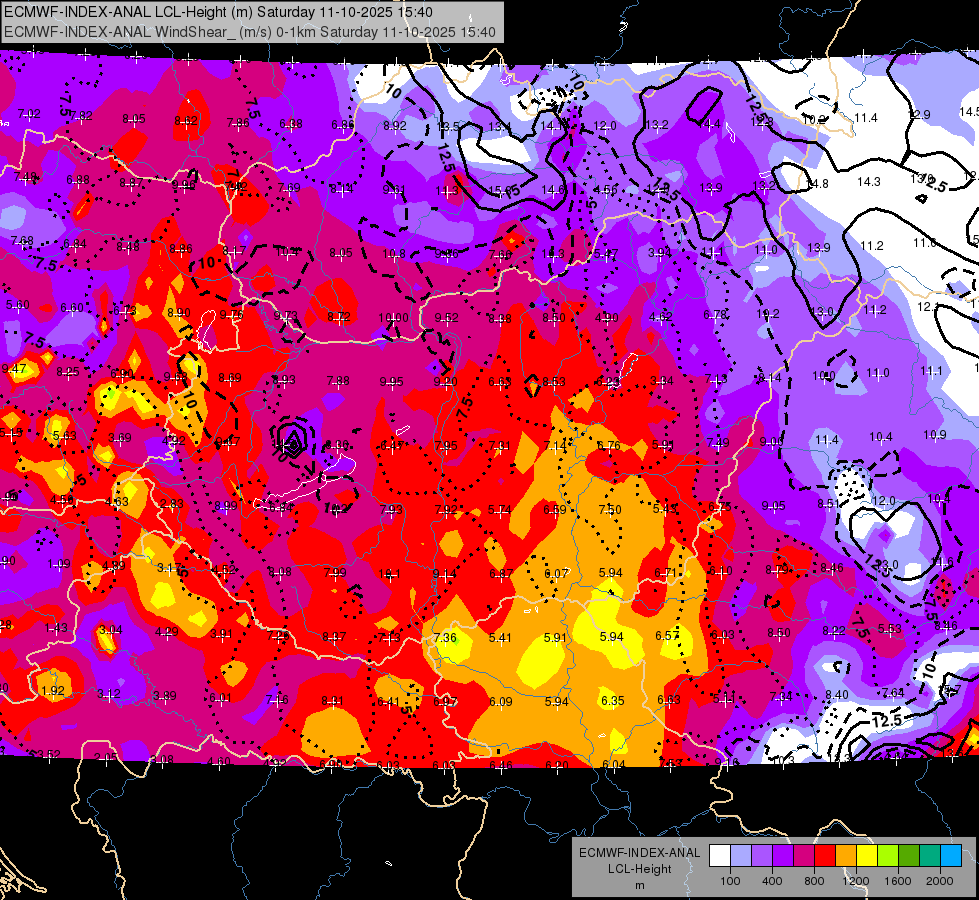Click the light purple legend swatch
Screen dimensions: 979x900
[762, 856]
